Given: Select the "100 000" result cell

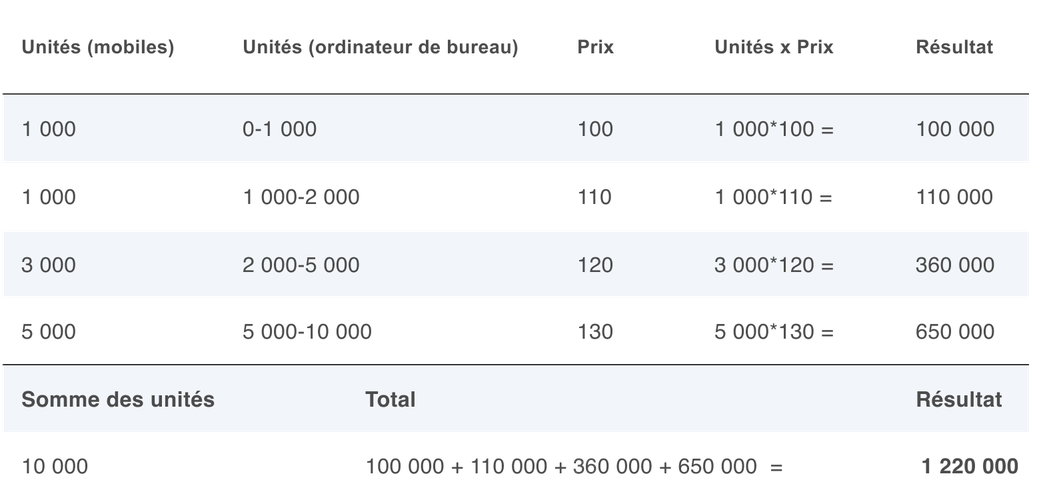Looking at the screenshot, I should click(x=955, y=129).
